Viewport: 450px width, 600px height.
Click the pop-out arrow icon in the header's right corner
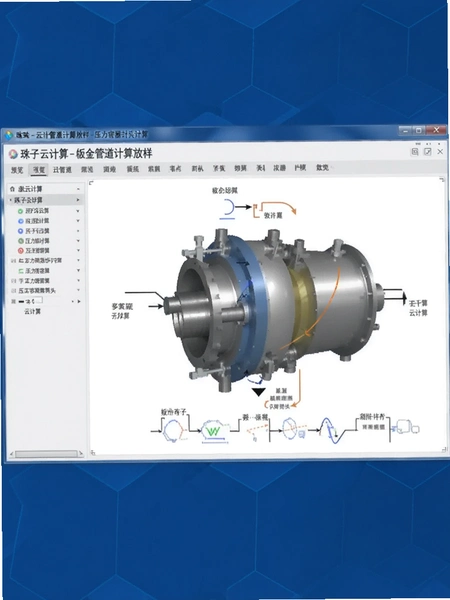coord(427,152)
